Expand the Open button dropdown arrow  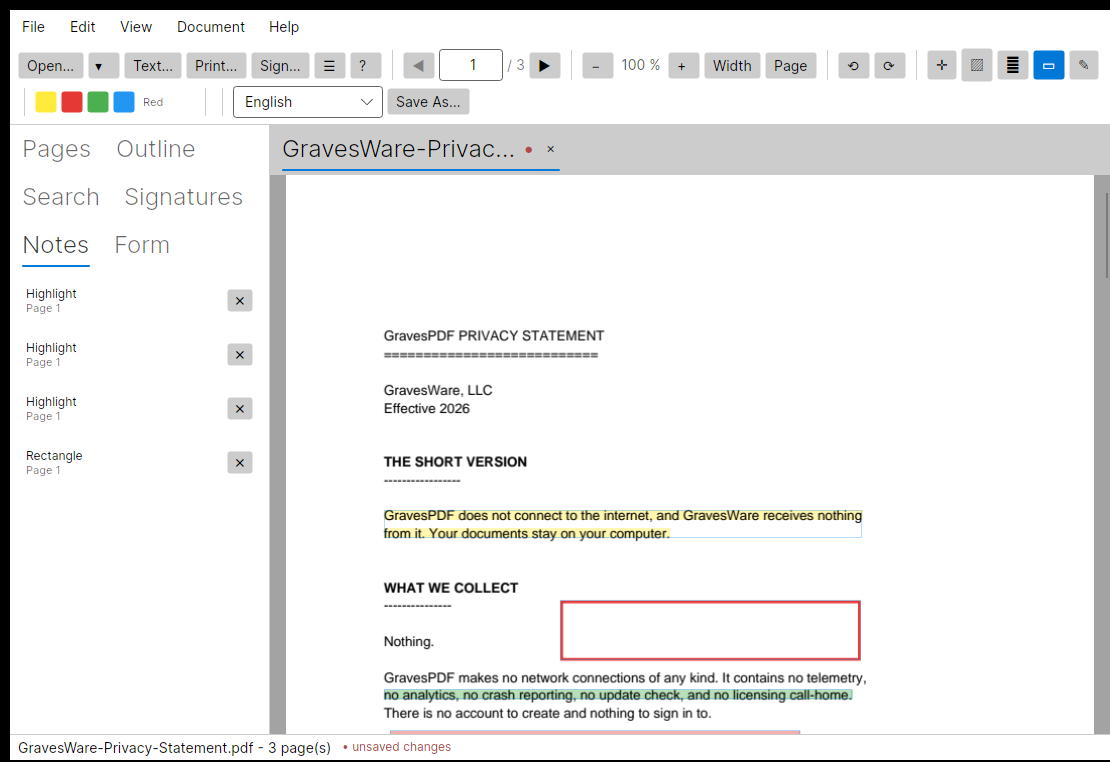102,66
